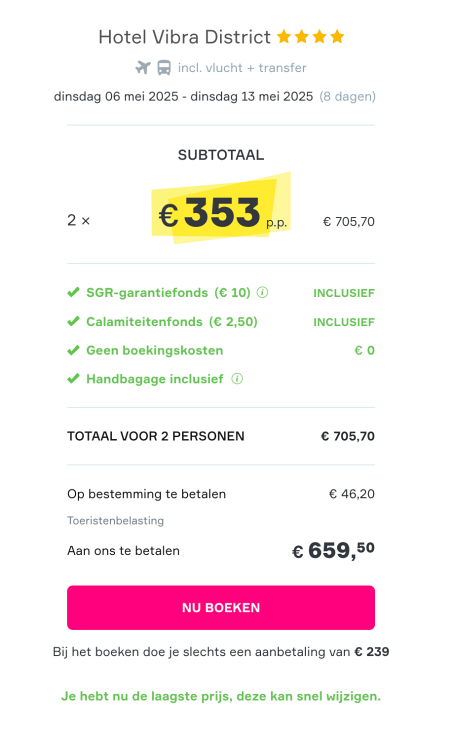Click the Toeristenbelasting label
450x733 pixels.
tap(115, 520)
